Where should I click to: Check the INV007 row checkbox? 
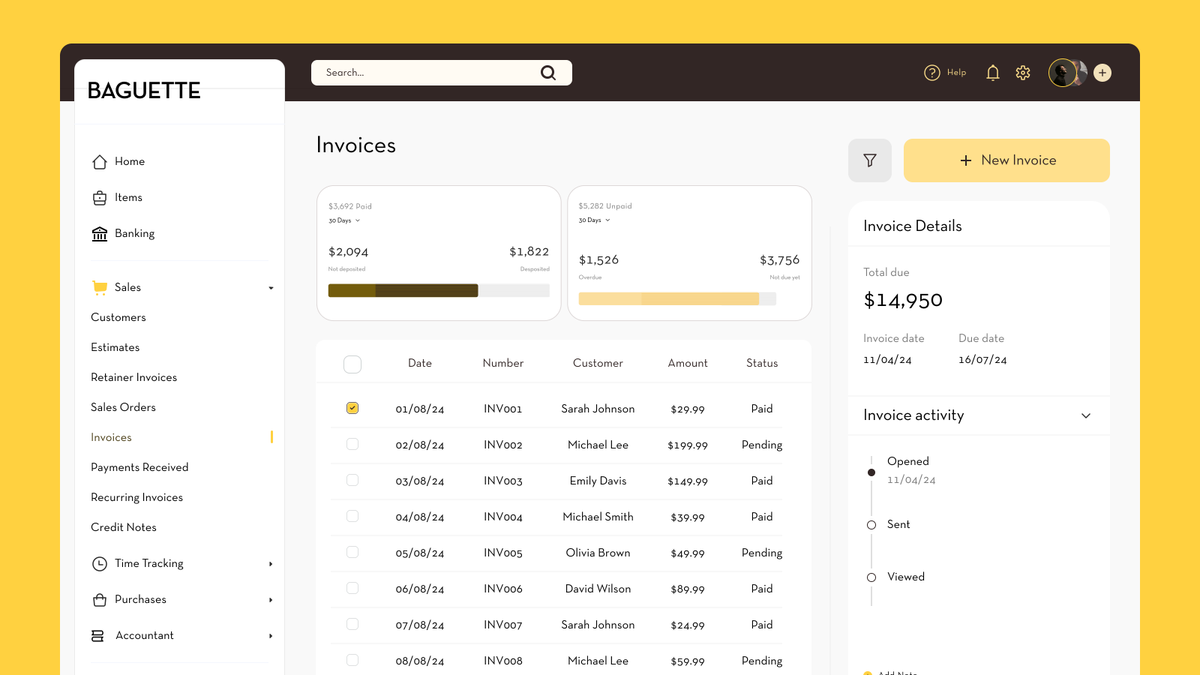[x=352, y=624]
